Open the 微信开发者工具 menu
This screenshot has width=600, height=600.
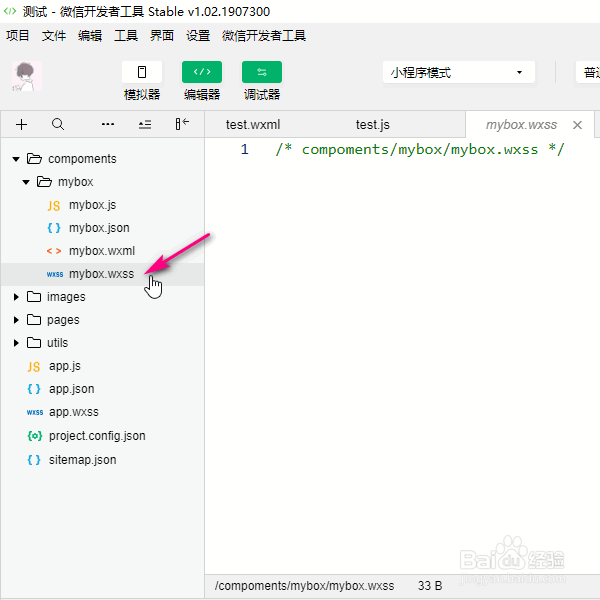point(264,36)
